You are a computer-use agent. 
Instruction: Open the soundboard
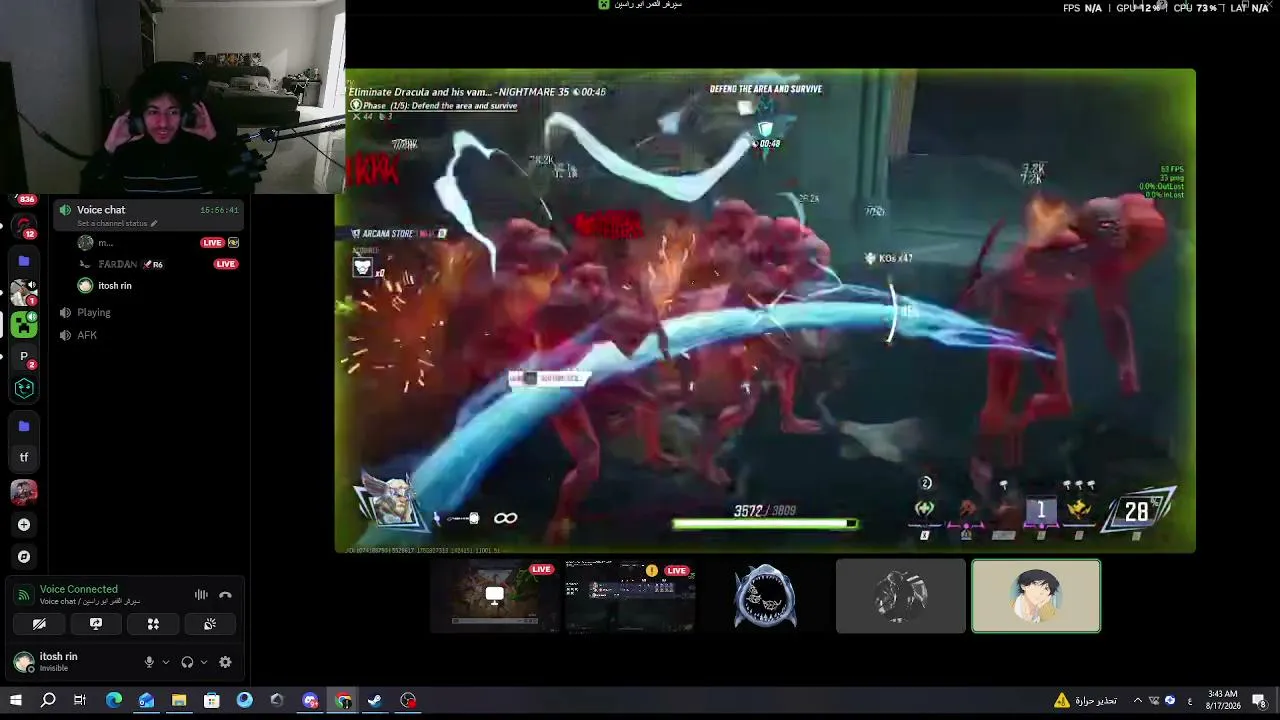click(x=210, y=624)
